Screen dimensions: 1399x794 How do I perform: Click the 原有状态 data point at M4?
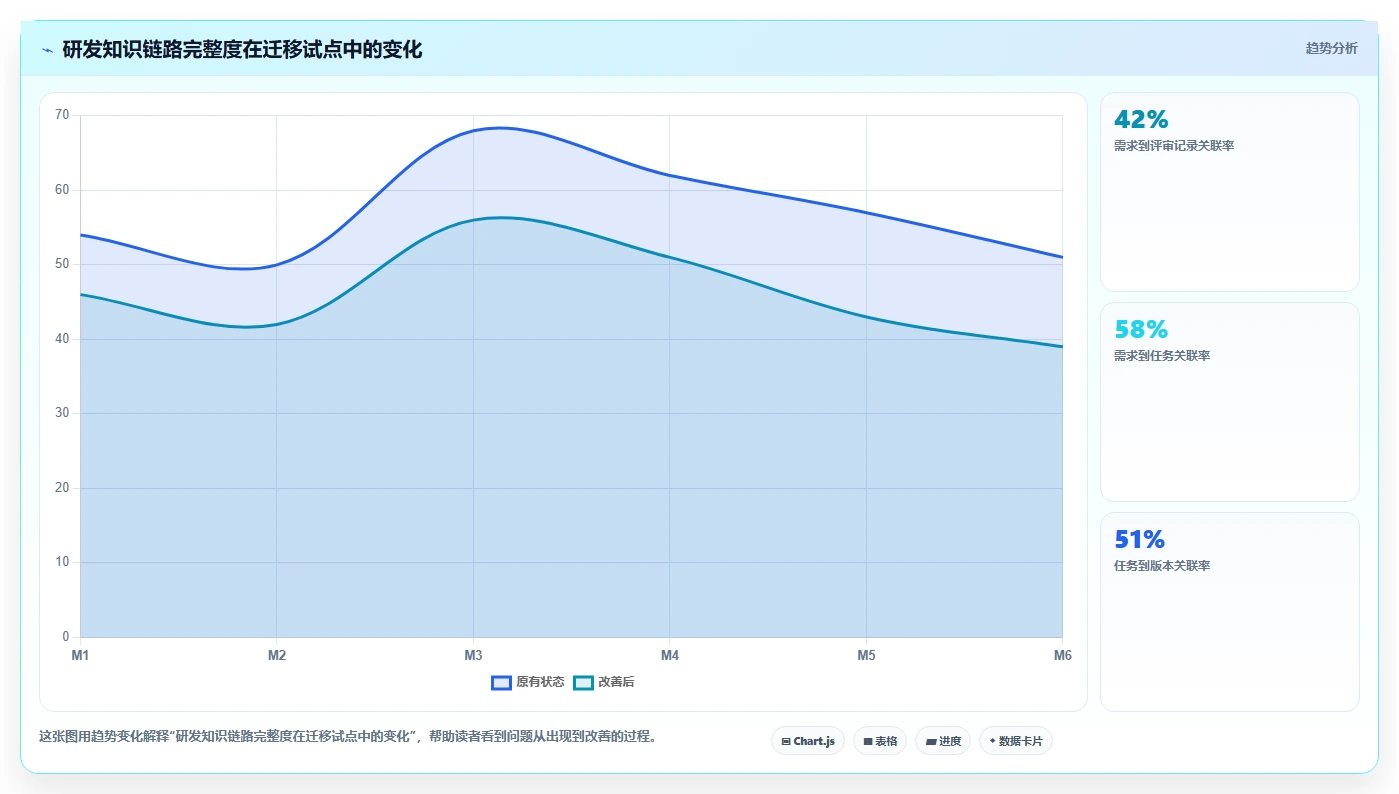click(x=670, y=175)
